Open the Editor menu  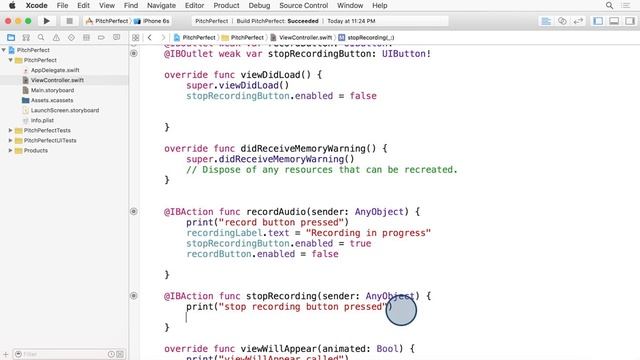click(194, 5)
